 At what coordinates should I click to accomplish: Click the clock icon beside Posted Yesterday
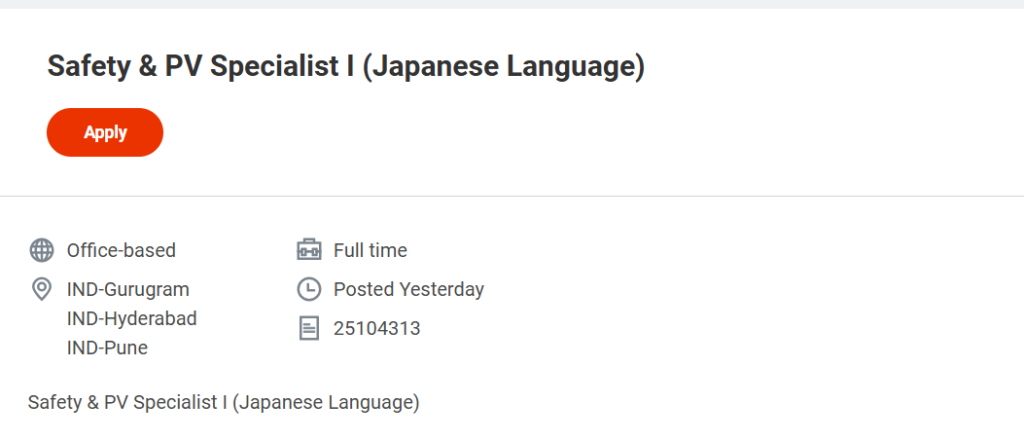[309, 290]
